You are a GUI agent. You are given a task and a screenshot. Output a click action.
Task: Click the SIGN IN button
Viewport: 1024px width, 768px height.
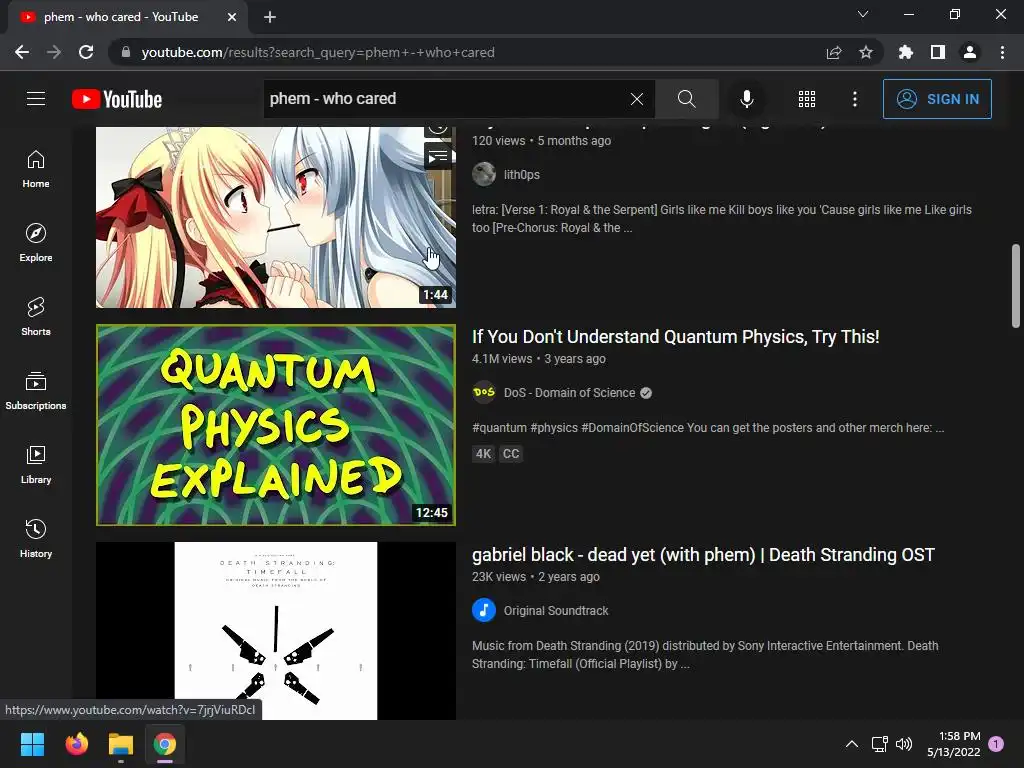coord(937,99)
